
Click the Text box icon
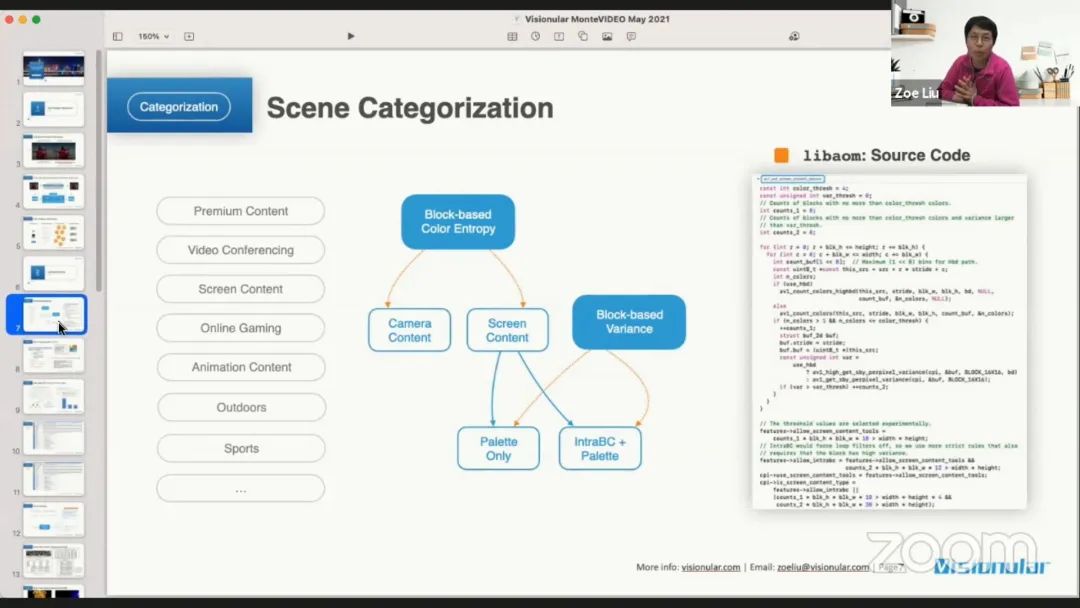tap(559, 36)
